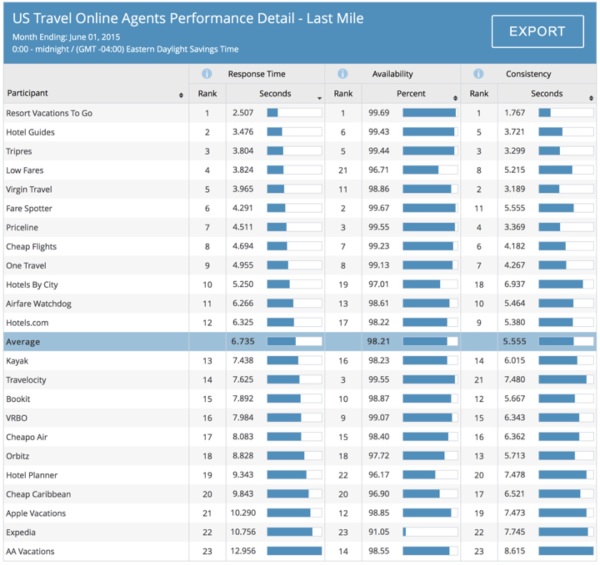Click the EXPORT button
The image size is (600, 565).
537,31
